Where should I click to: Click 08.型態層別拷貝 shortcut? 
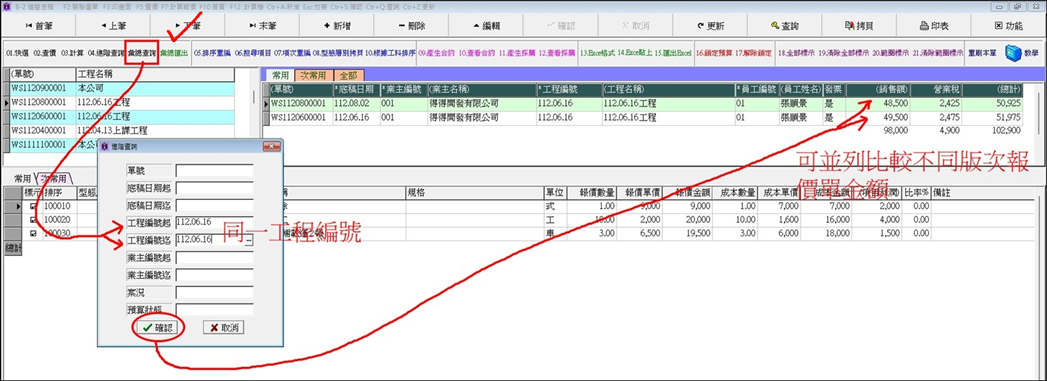(x=338, y=53)
